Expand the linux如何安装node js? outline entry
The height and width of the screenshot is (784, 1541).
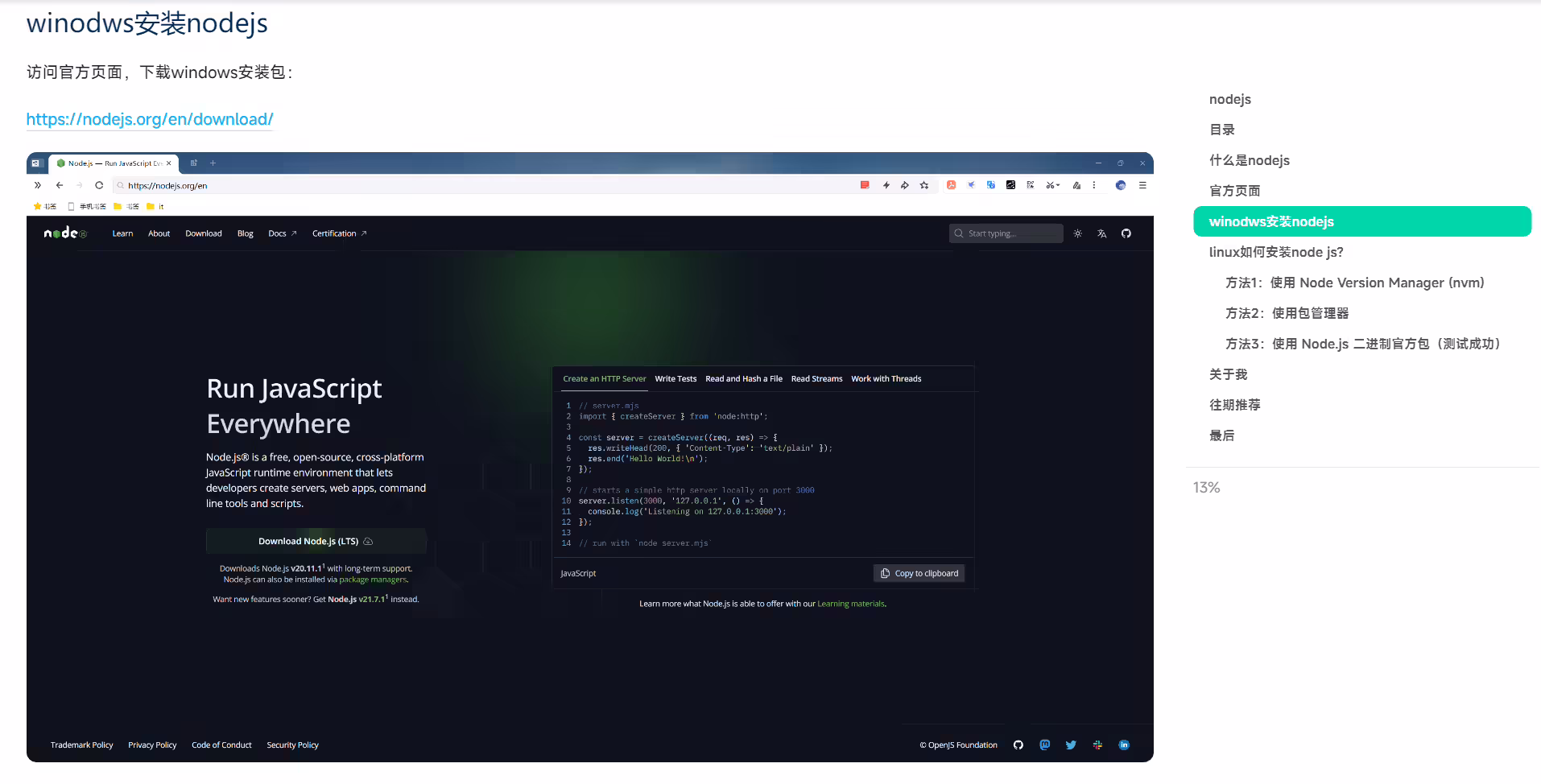(1276, 252)
